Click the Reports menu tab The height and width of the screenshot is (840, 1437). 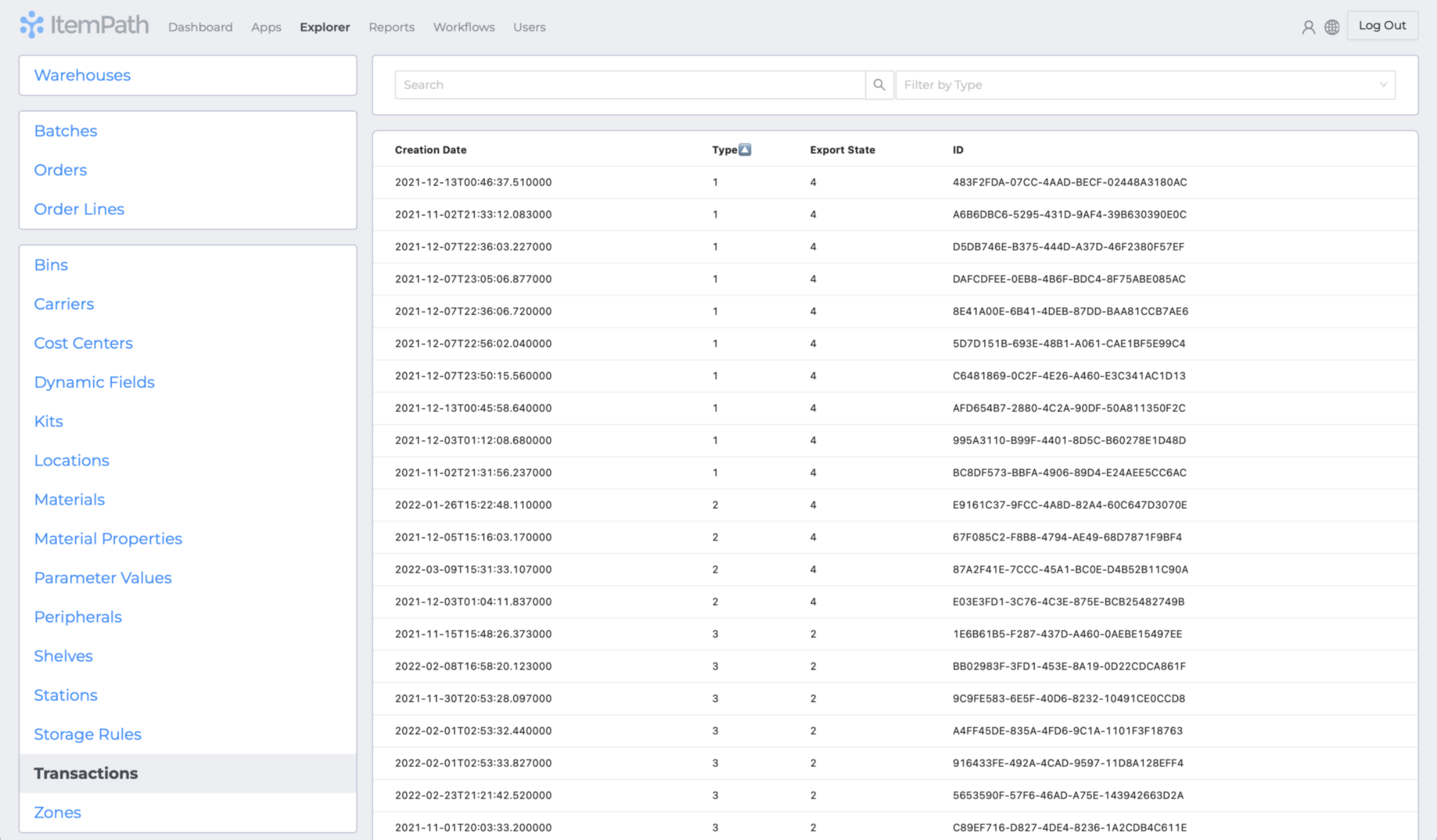click(390, 26)
